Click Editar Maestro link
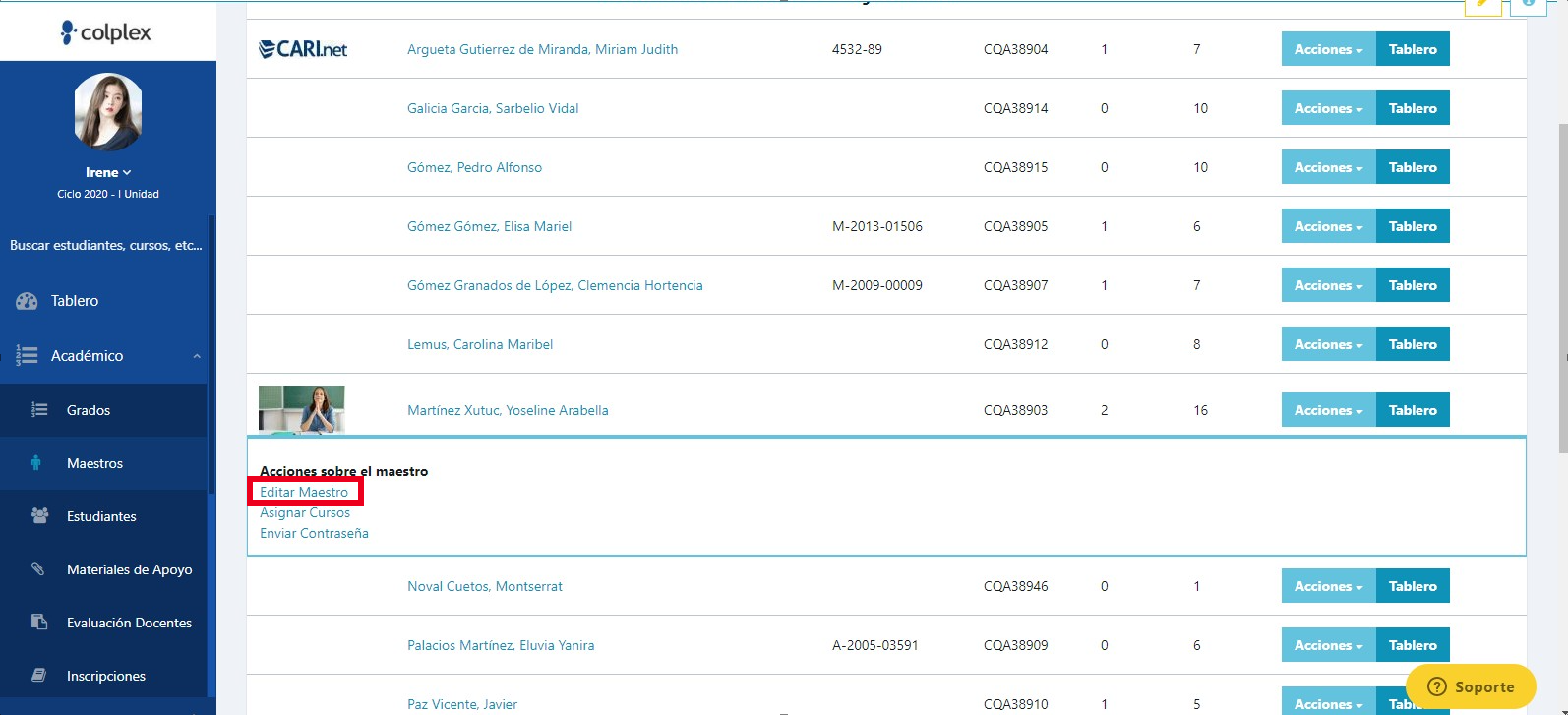This screenshot has width=1568, height=715. (x=304, y=492)
